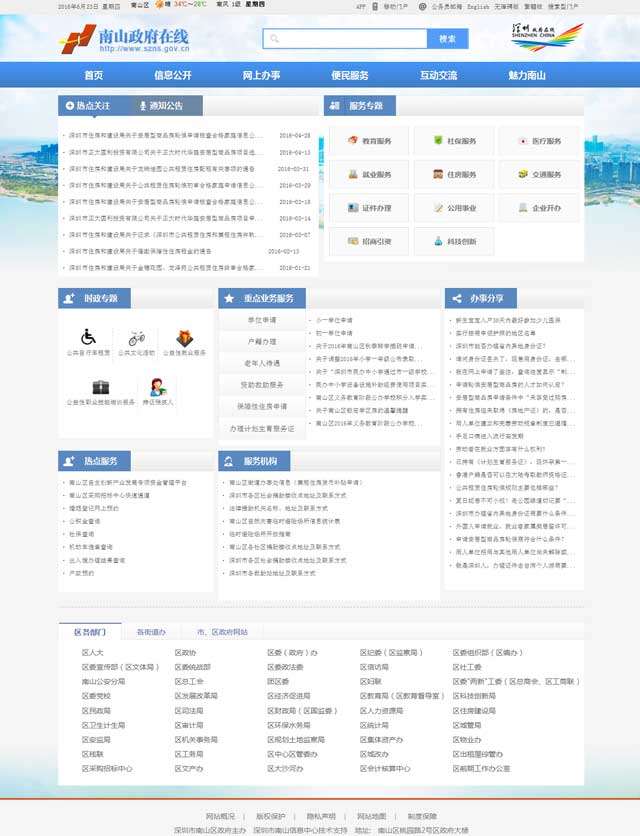This screenshot has width=640, height=836.
Task: Open the 公积金查询 hot service link
Action: click(84, 521)
